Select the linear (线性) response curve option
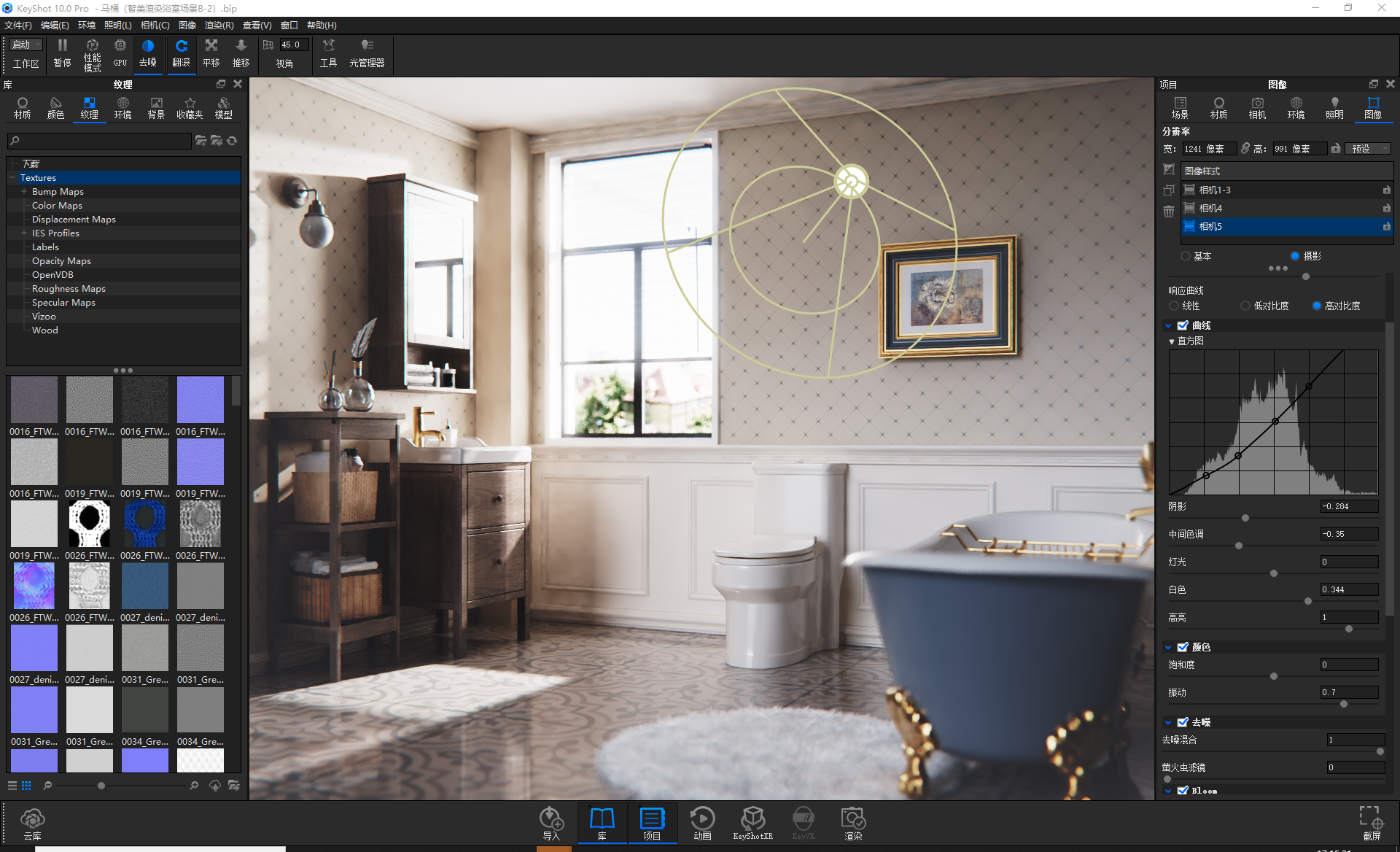 (x=1174, y=306)
